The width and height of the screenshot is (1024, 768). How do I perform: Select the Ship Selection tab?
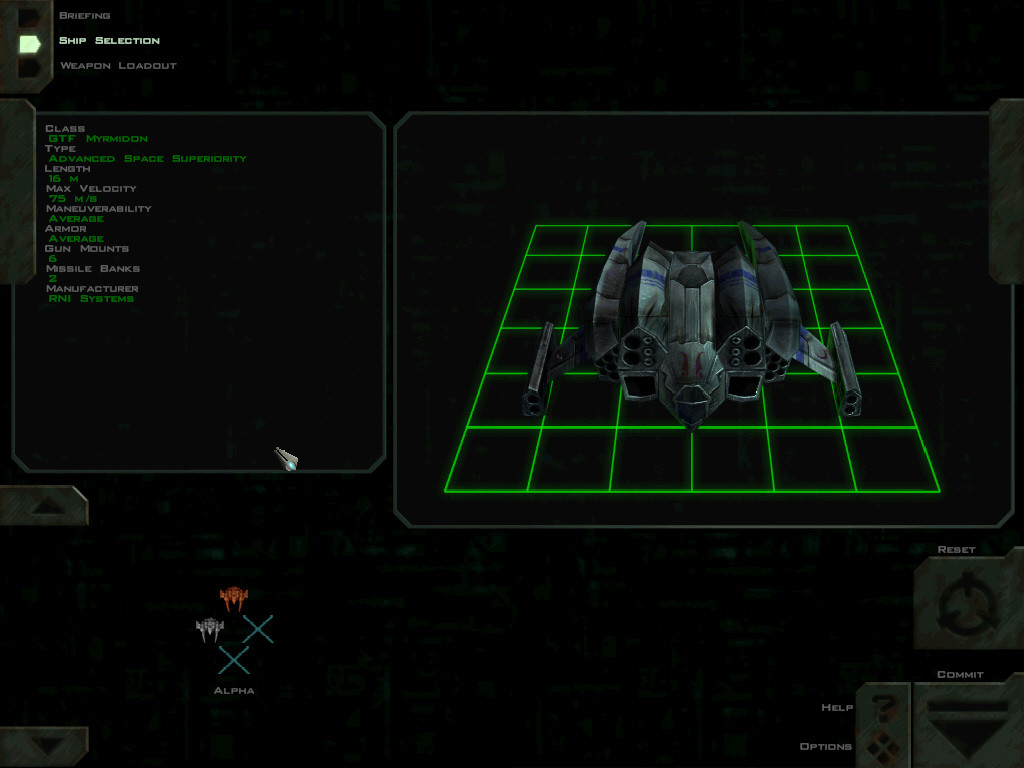click(x=109, y=40)
